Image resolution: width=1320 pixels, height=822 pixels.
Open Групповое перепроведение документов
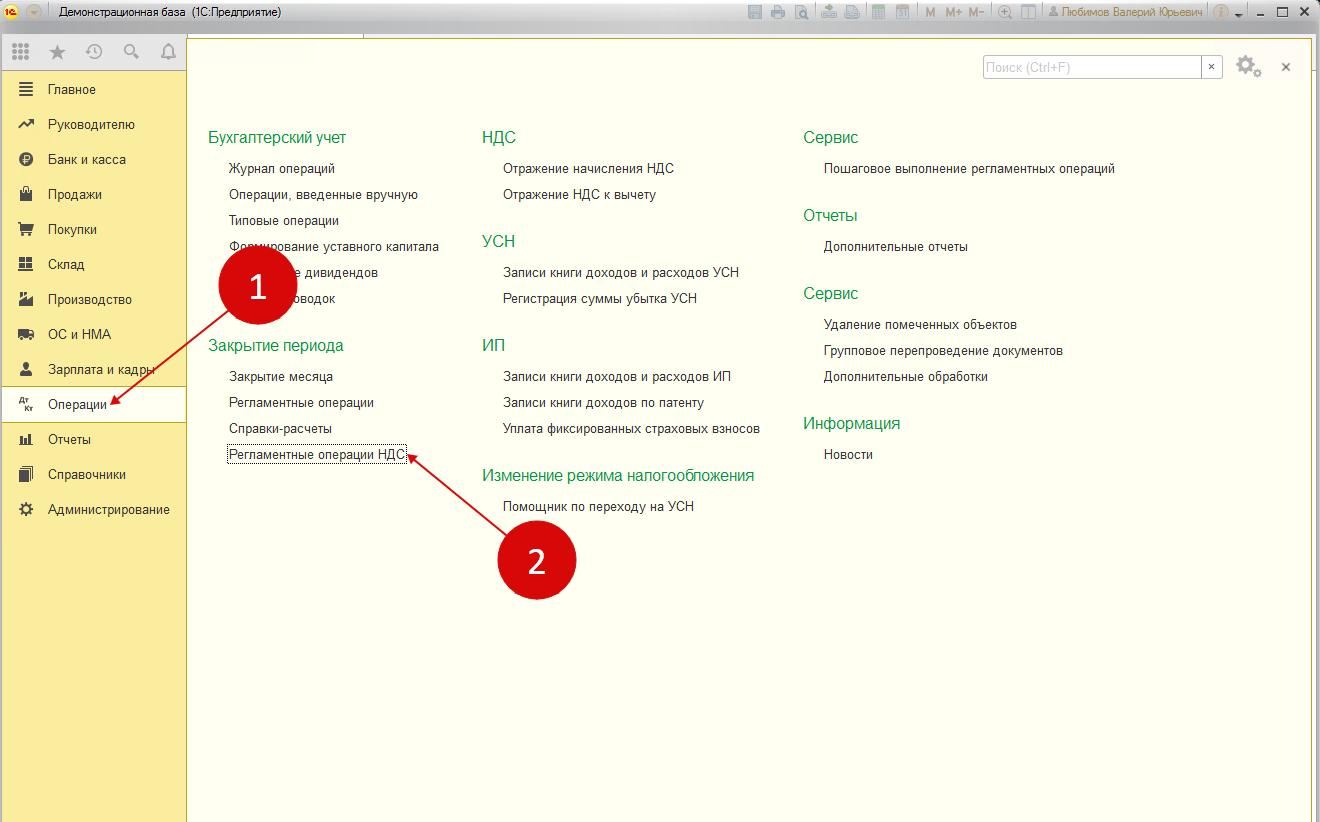tap(943, 351)
